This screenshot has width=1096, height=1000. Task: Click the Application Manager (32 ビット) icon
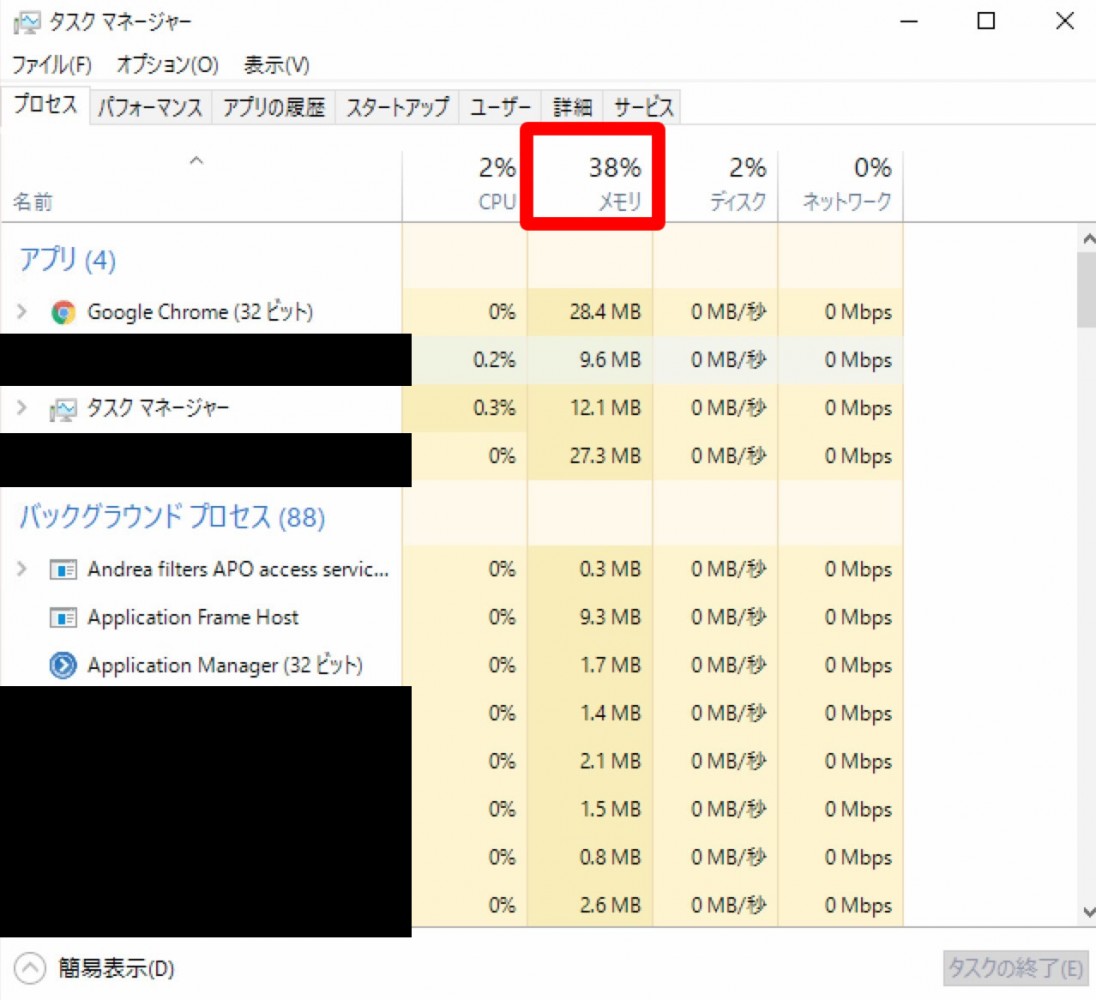63,665
